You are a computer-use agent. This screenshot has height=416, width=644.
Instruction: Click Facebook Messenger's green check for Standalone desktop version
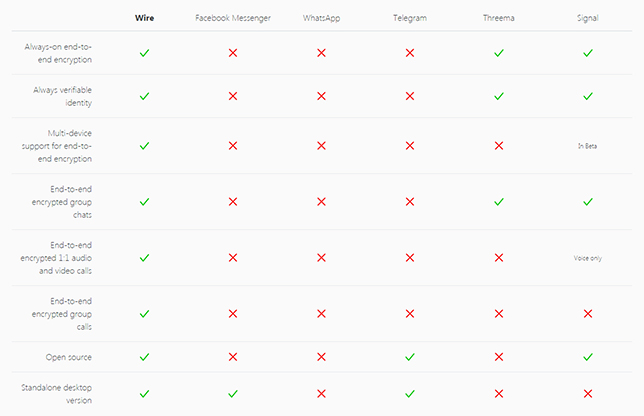(x=233, y=394)
